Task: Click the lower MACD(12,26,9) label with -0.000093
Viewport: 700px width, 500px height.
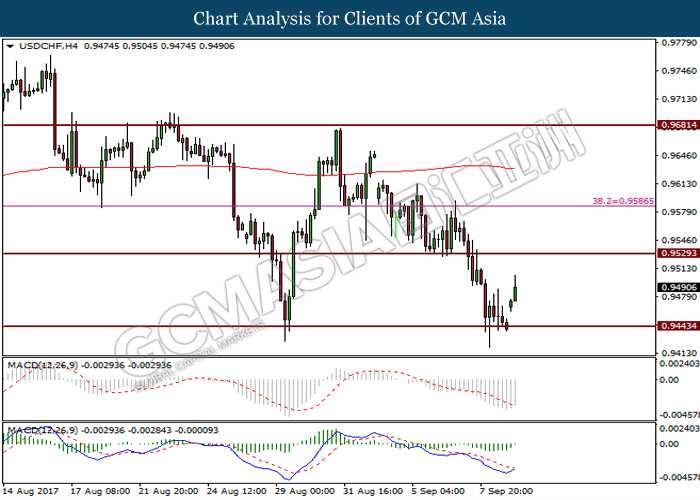Action: (113, 430)
